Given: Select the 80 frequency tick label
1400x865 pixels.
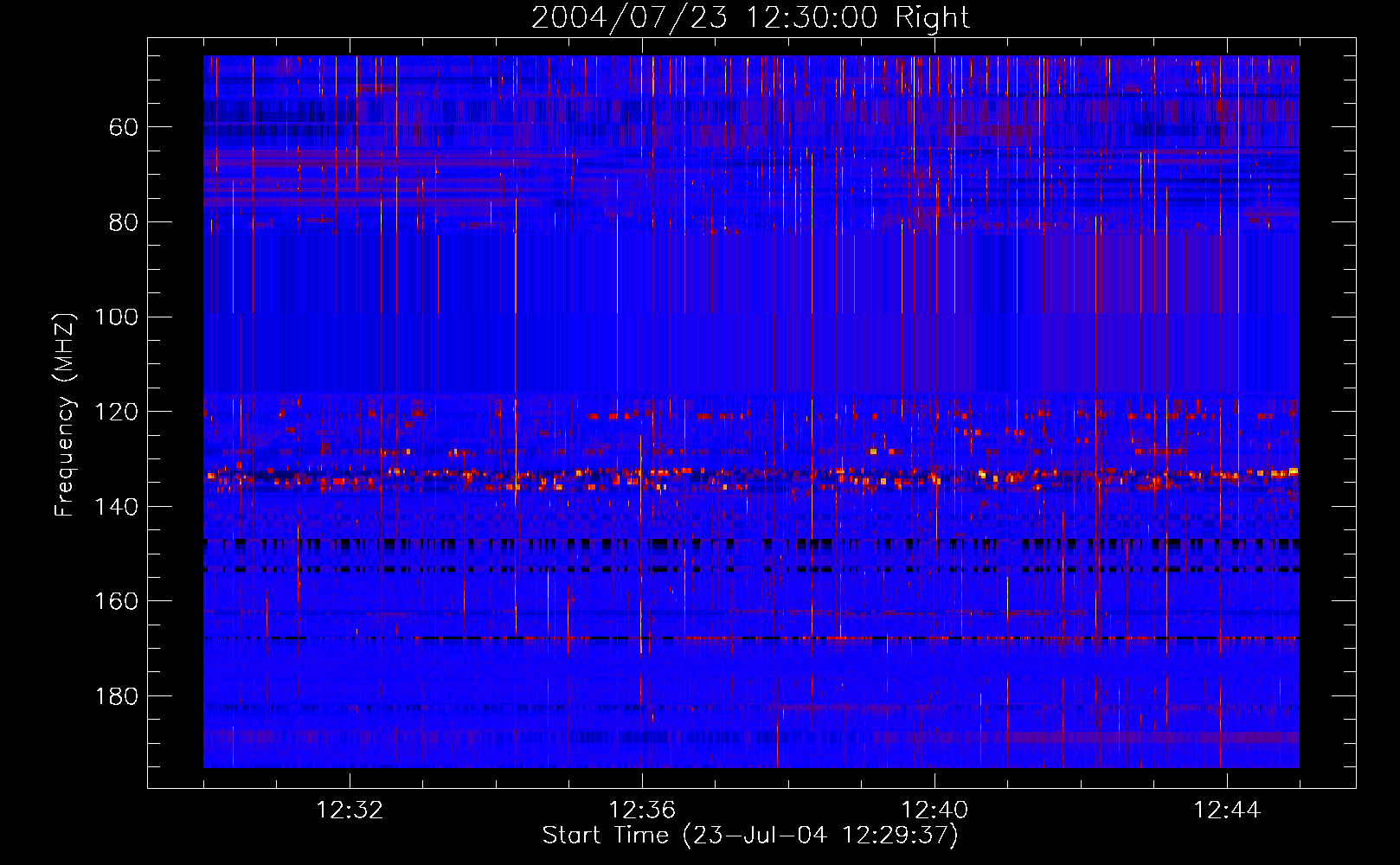Looking at the screenshot, I should tap(124, 222).
